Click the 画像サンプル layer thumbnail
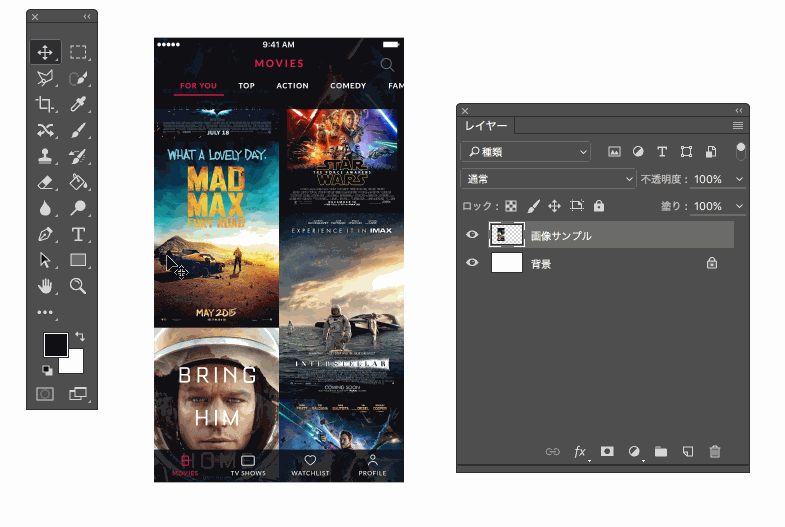The height and width of the screenshot is (527, 785). [x=507, y=235]
